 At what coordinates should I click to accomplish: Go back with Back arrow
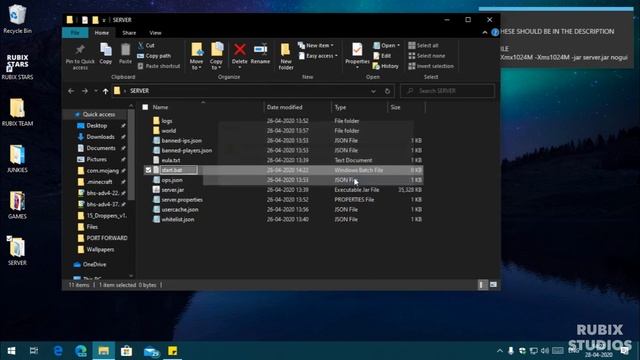[71, 91]
